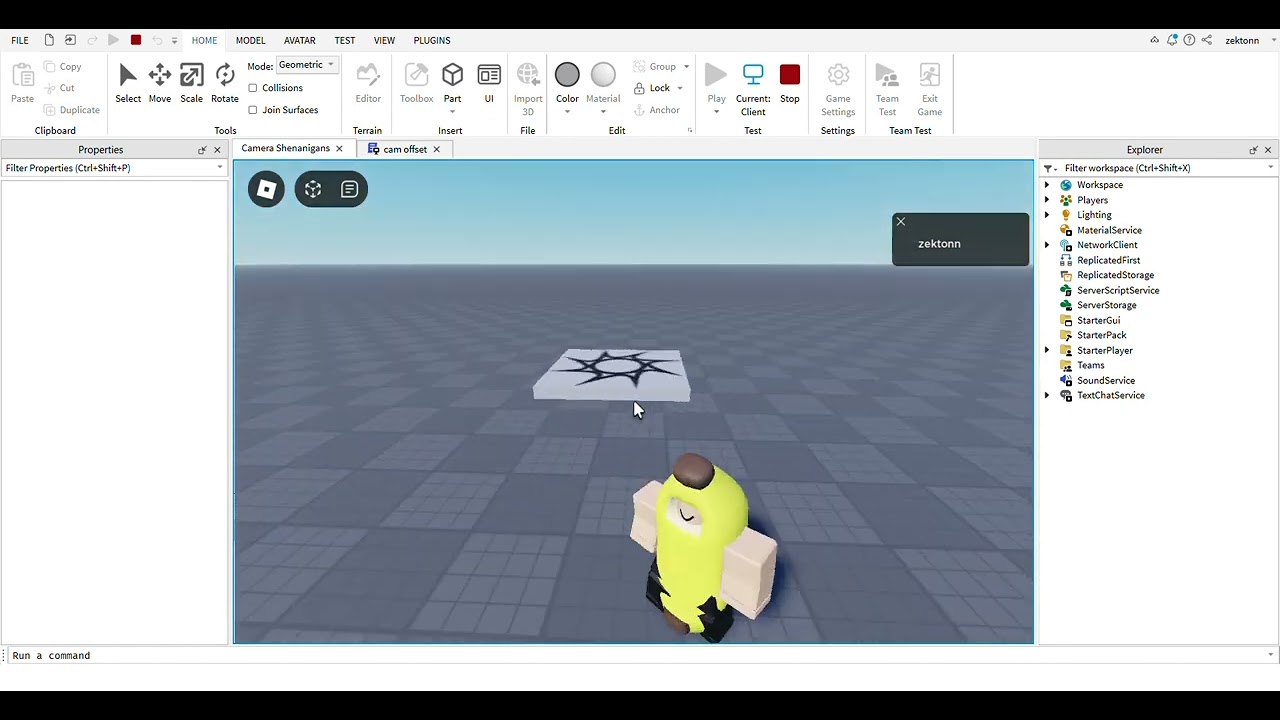Expand the StarterPlayer tree node
This screenshot has width=1280, height=720.
[x=1047, y=350]
